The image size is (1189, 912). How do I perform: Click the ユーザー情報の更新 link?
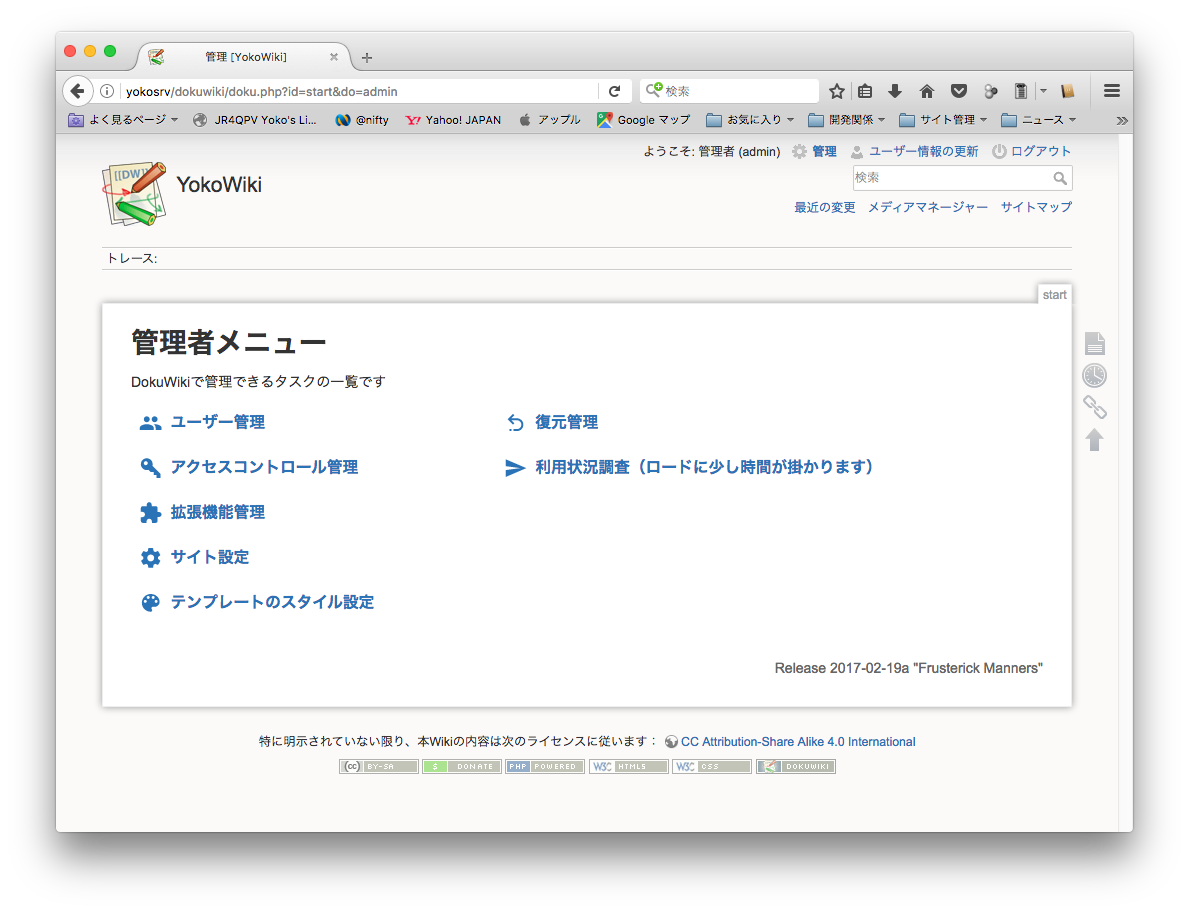pyautogui.click(x=923, y=151)
